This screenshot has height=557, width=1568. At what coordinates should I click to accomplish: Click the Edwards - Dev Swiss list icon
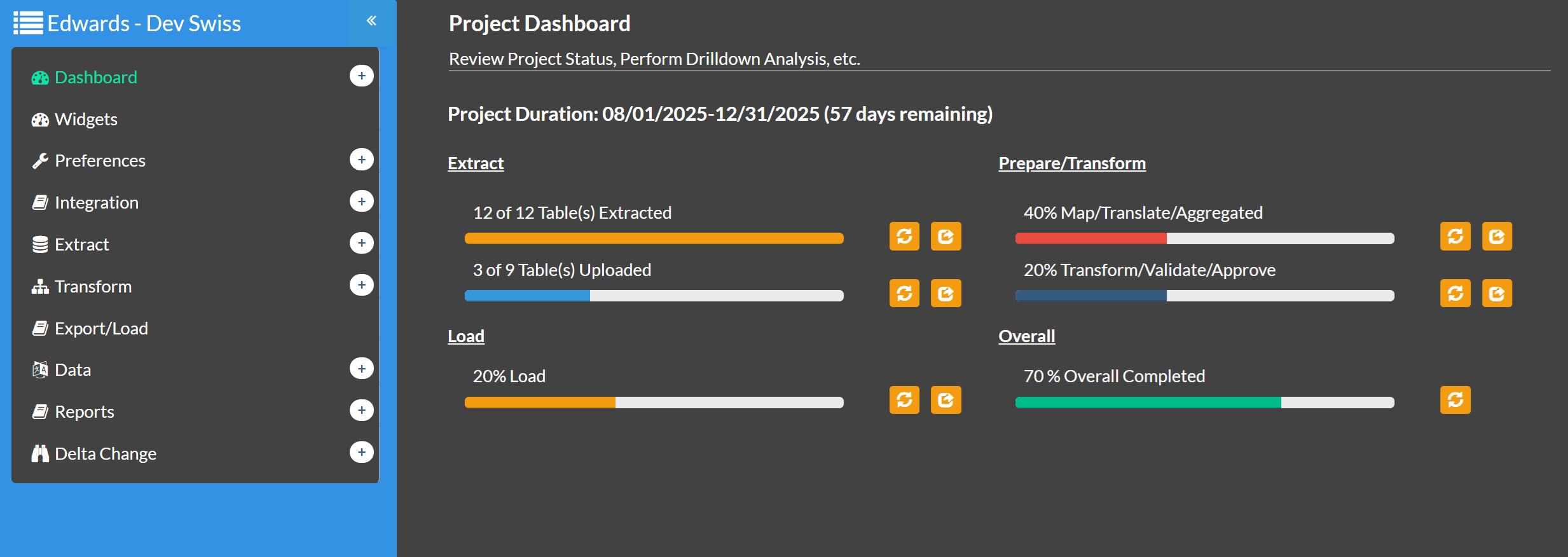pyautogui.click(x=28, y=22)
